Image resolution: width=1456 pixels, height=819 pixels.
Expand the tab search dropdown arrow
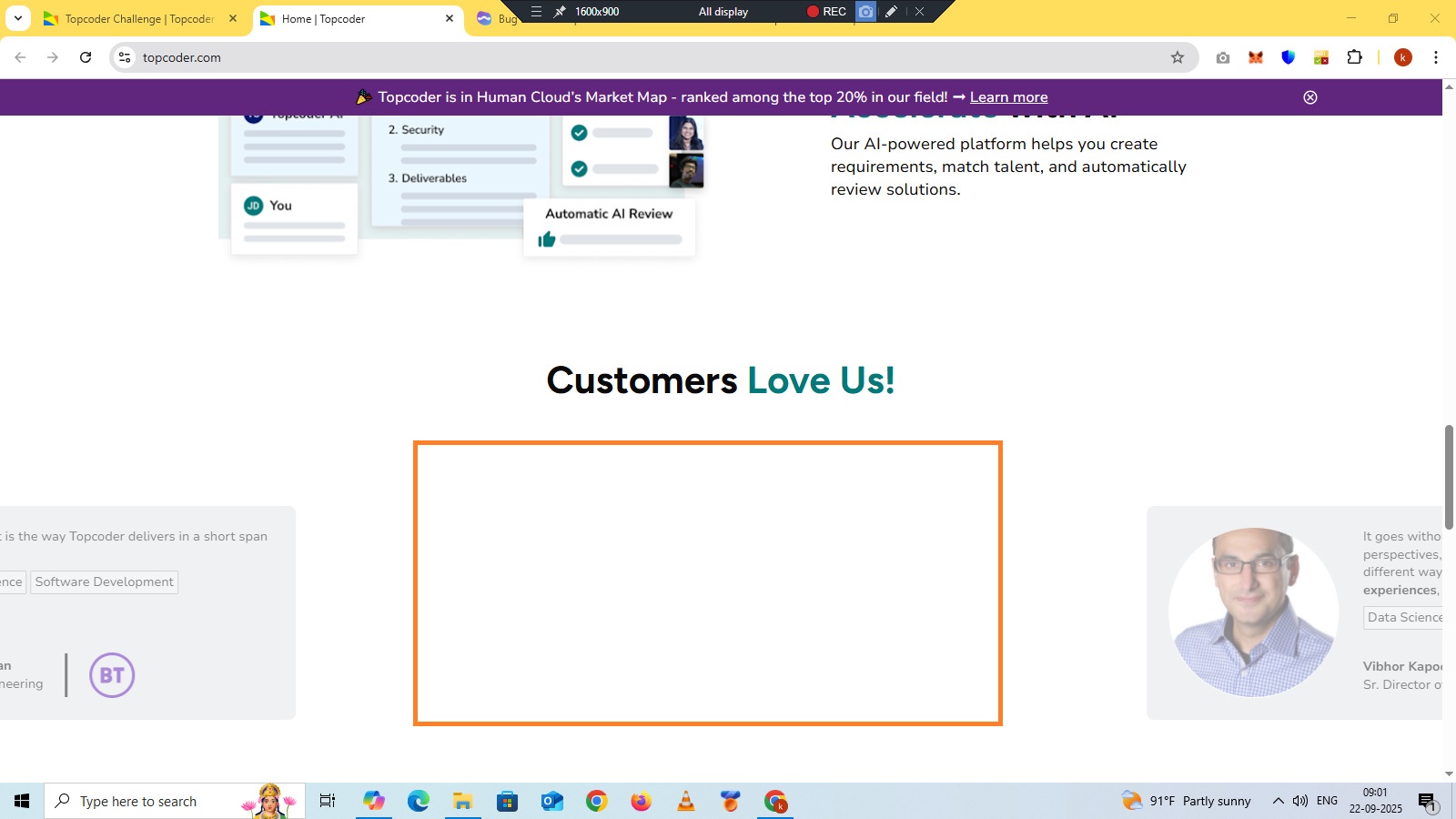click(18, 18)
